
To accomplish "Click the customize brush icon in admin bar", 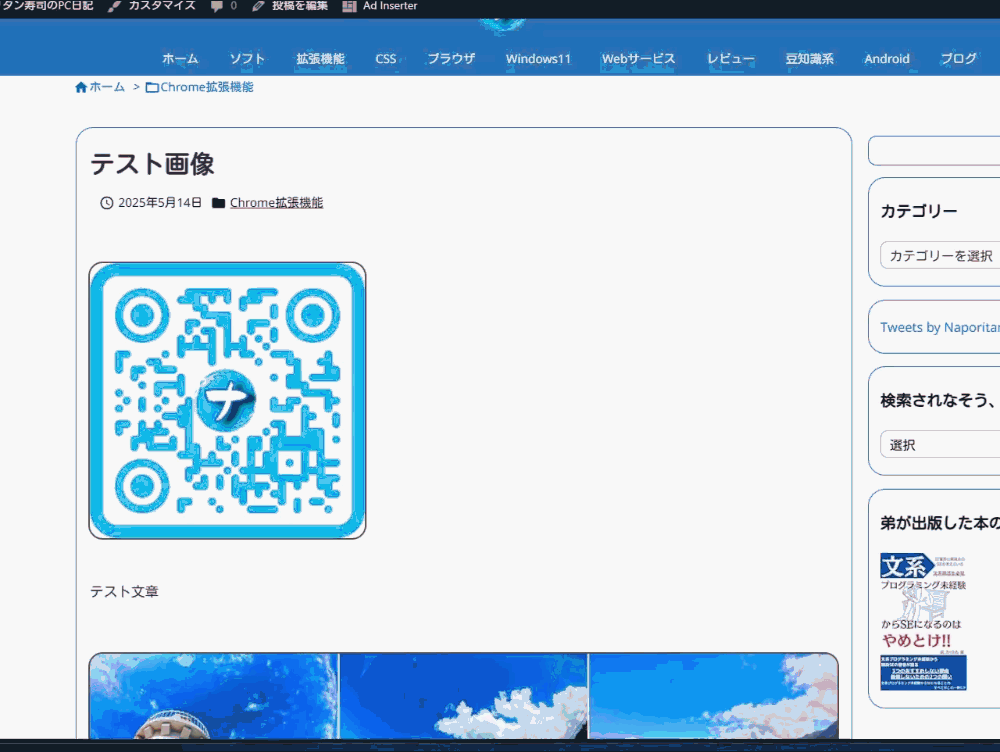I will pos(114,6).
